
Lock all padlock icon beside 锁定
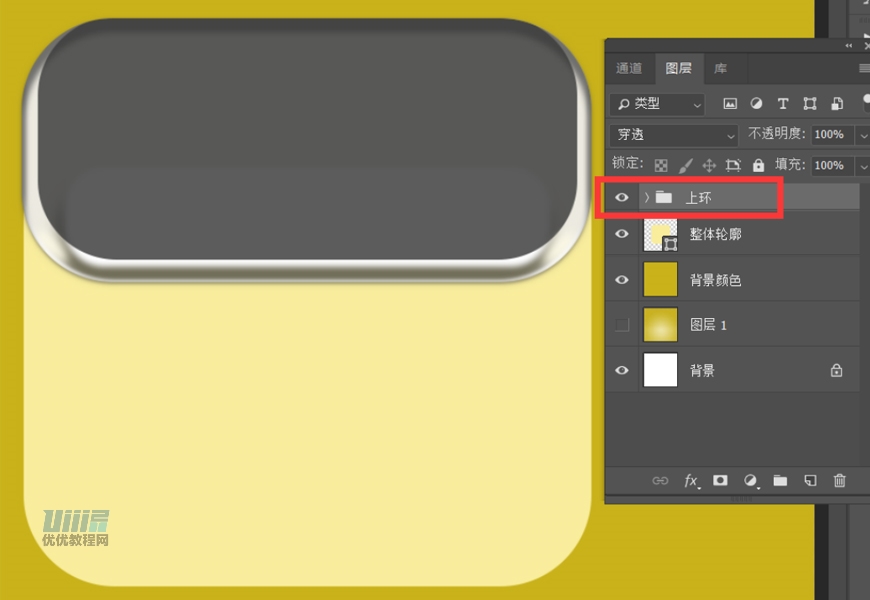coord(758,165)
